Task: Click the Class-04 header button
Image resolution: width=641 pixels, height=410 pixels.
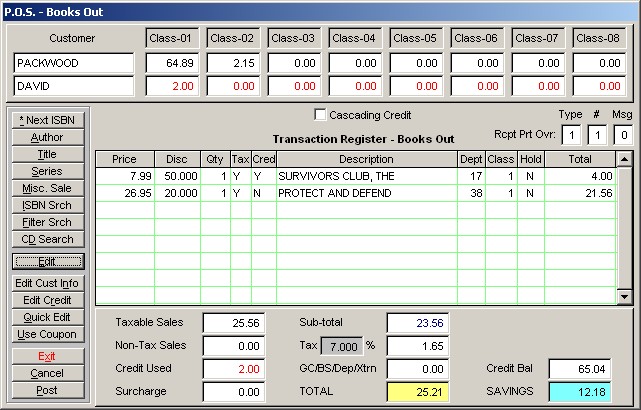Action: click(x=355, y=38)
